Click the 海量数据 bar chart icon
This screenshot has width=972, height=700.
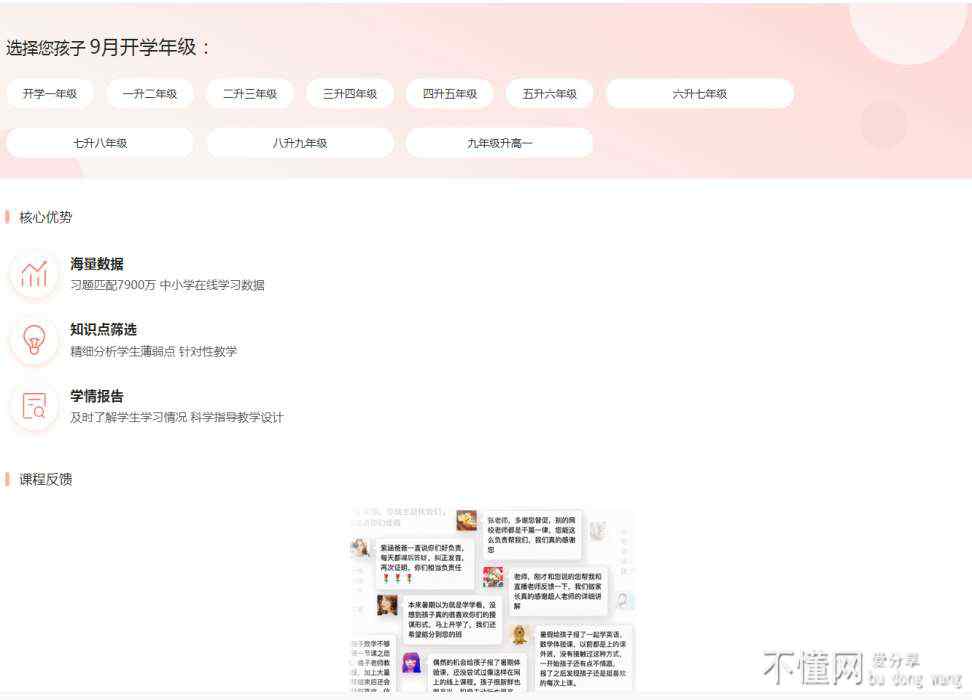35,274
